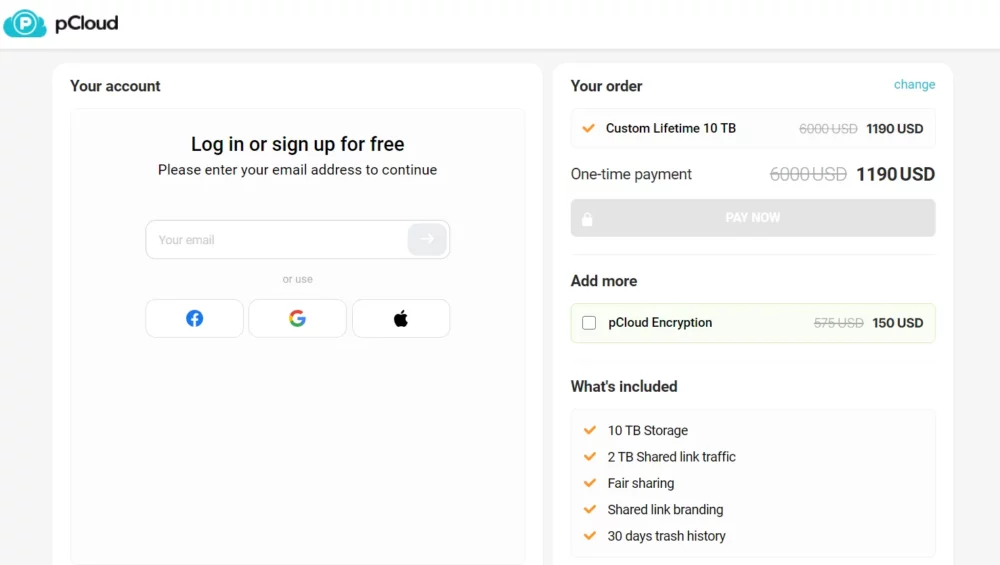The height and width of the screenshot is (565, 1000).
Task: Click the pCloud Encryption label
Action: 660,323
